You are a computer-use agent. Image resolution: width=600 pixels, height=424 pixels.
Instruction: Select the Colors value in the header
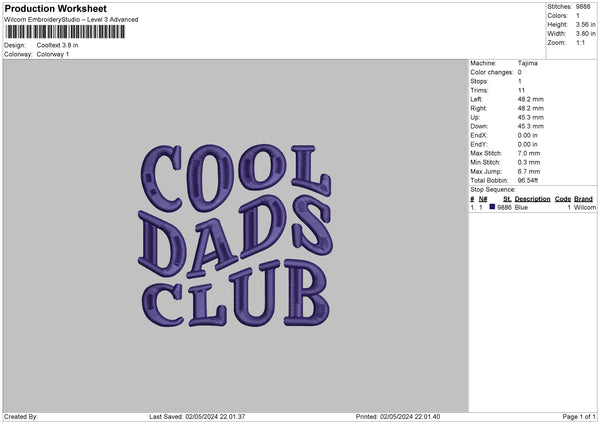pyautogui.click(x=578, y=16)
